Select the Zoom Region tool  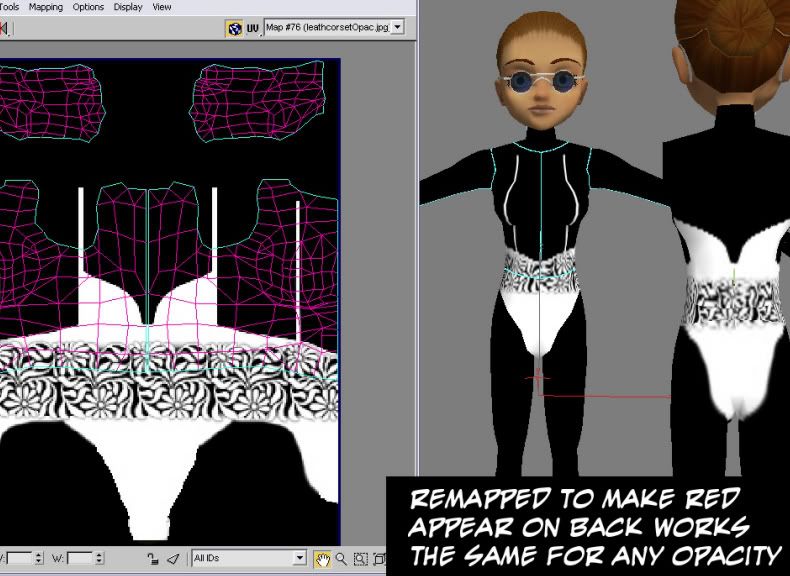pos(360,559)
